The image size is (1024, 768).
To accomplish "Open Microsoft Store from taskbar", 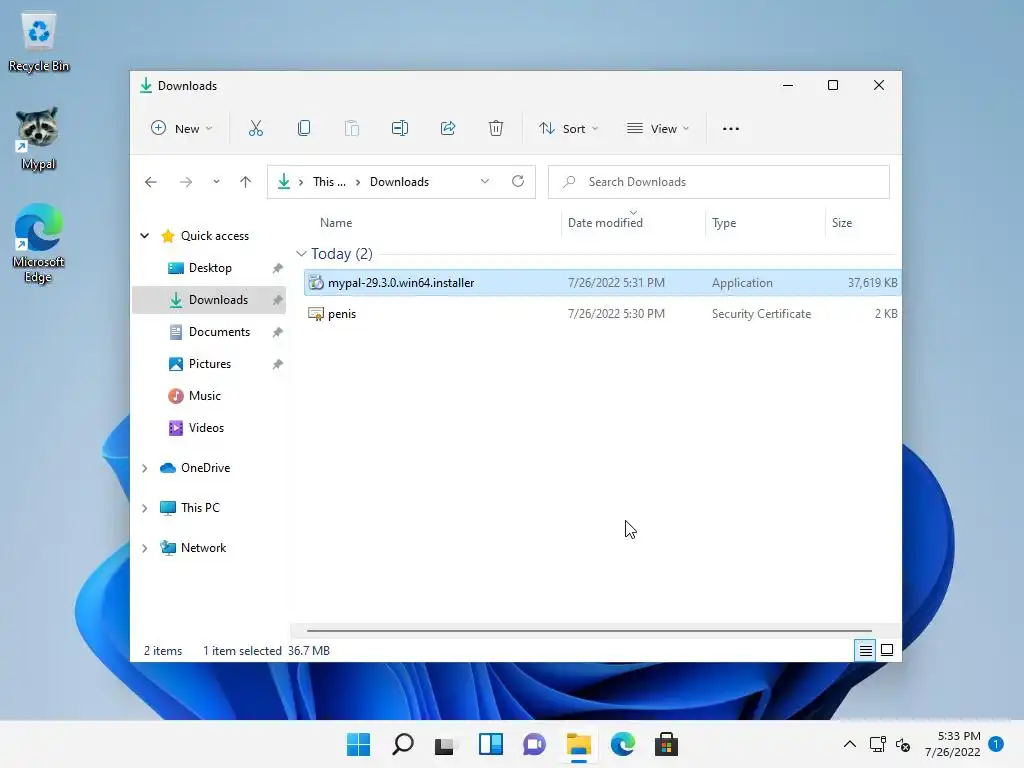I will [666, 744].
